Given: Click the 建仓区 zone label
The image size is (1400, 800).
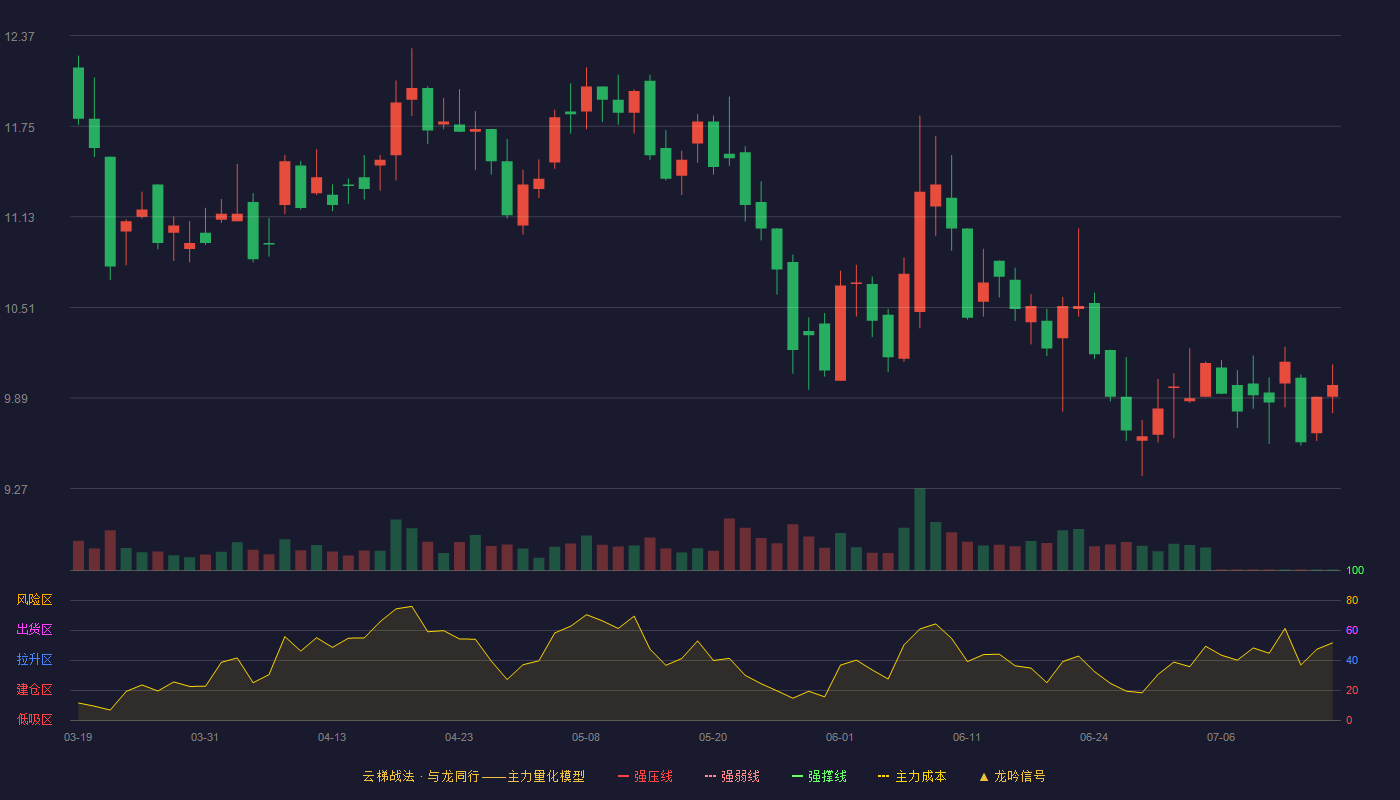Looking at the screenshot, I should point(34,690).
